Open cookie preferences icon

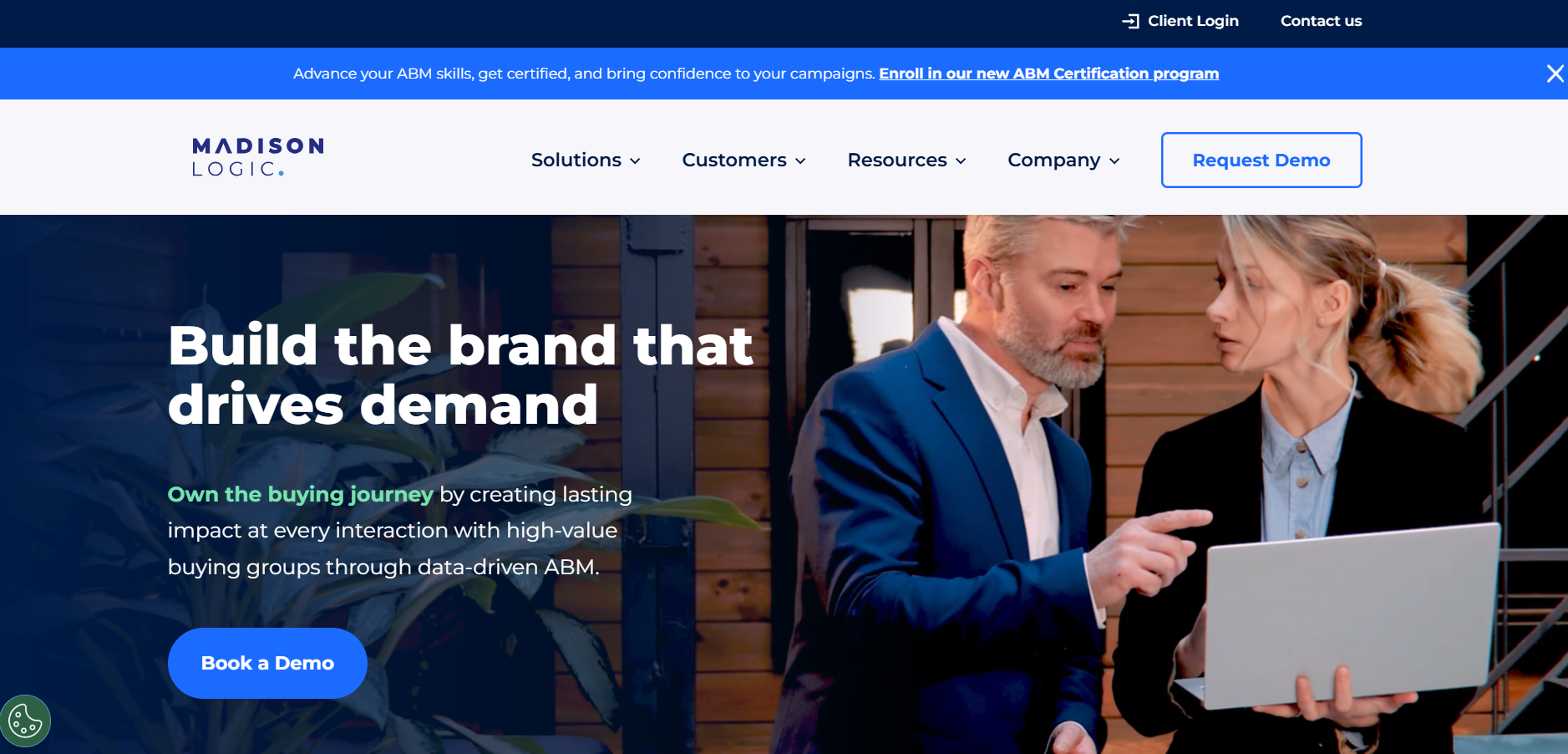25,721
